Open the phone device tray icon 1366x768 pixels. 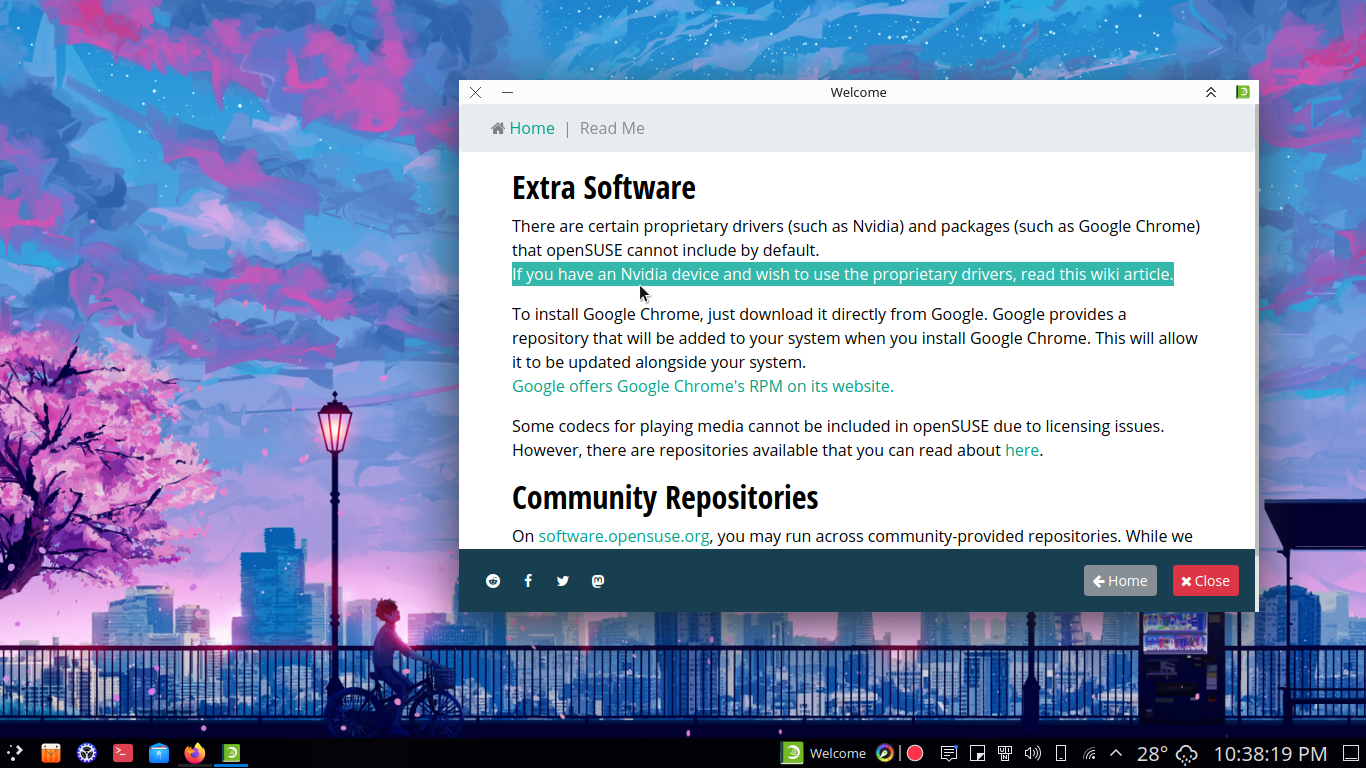click(x=1061, y=753)
